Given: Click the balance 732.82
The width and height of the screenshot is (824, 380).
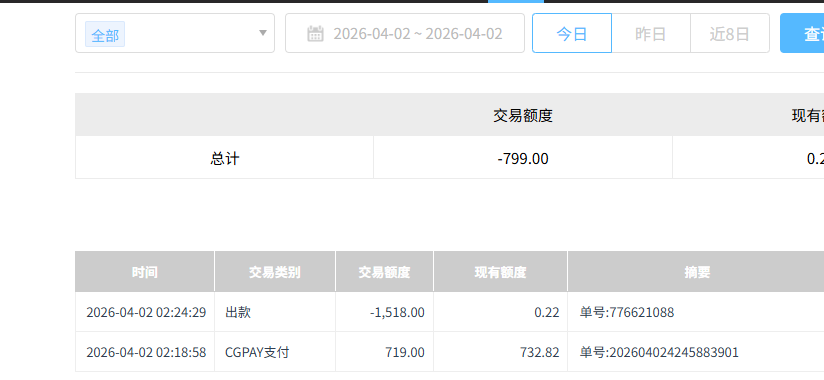Looking at the screenshot, I should coord(541,352).
